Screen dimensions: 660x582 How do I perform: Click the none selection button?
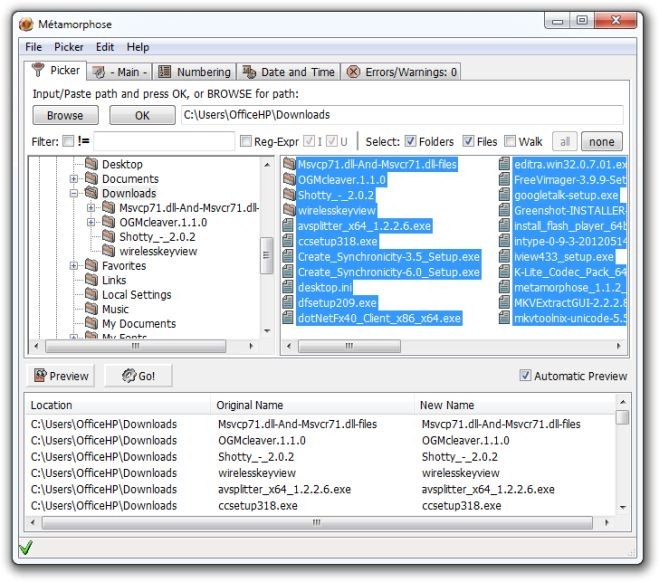tap(600, 142)
